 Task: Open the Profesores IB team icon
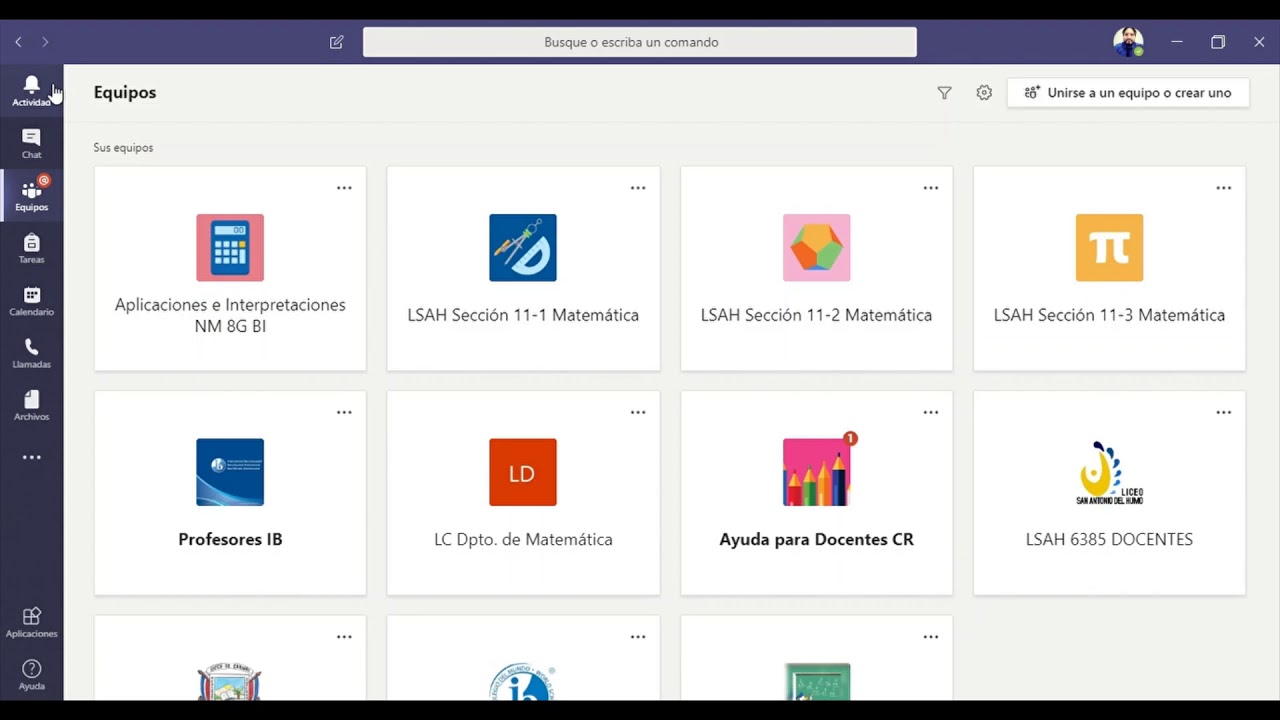[230, 472]
